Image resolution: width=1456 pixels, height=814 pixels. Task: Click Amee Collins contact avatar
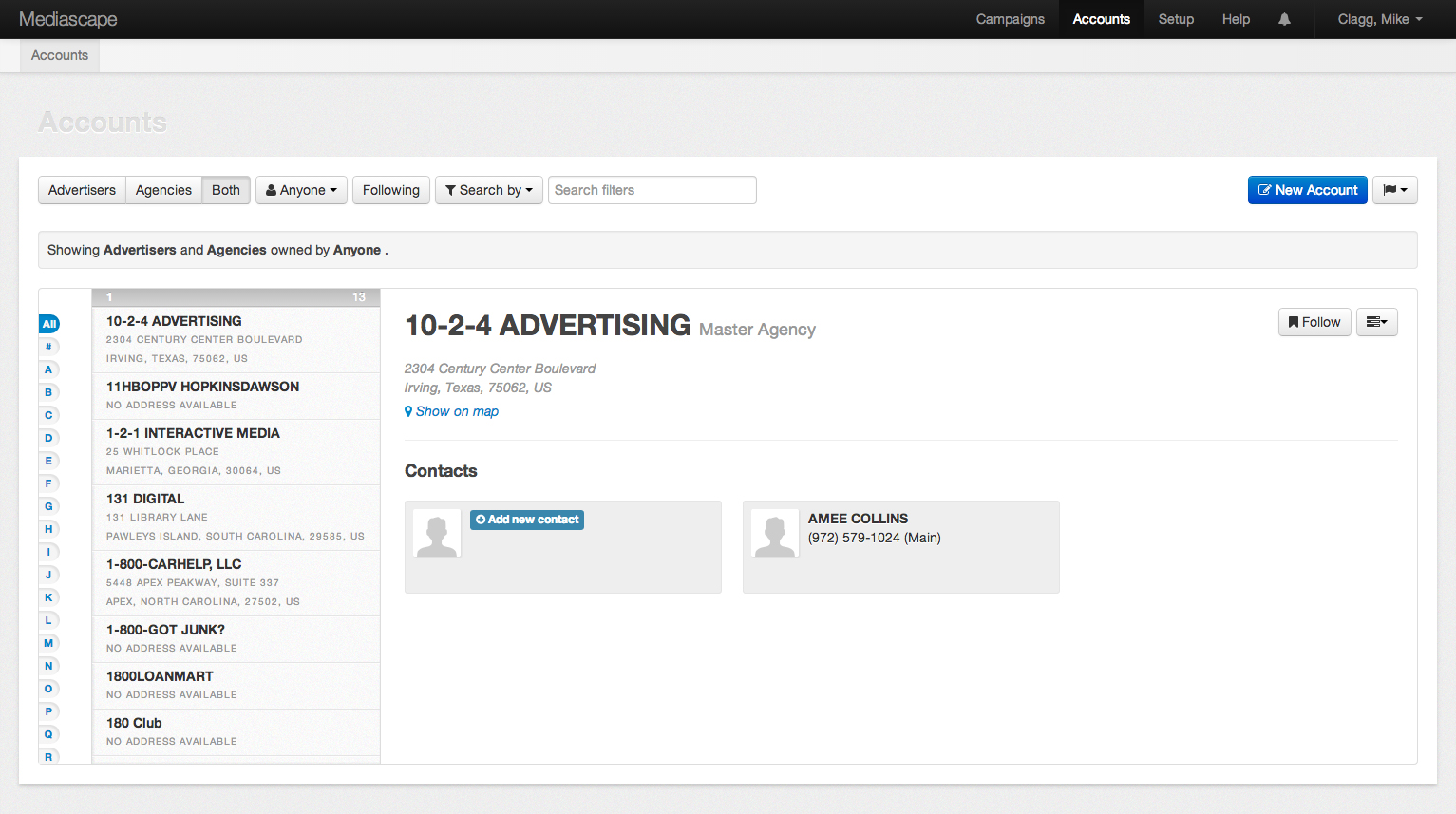[x=775, y=533]
